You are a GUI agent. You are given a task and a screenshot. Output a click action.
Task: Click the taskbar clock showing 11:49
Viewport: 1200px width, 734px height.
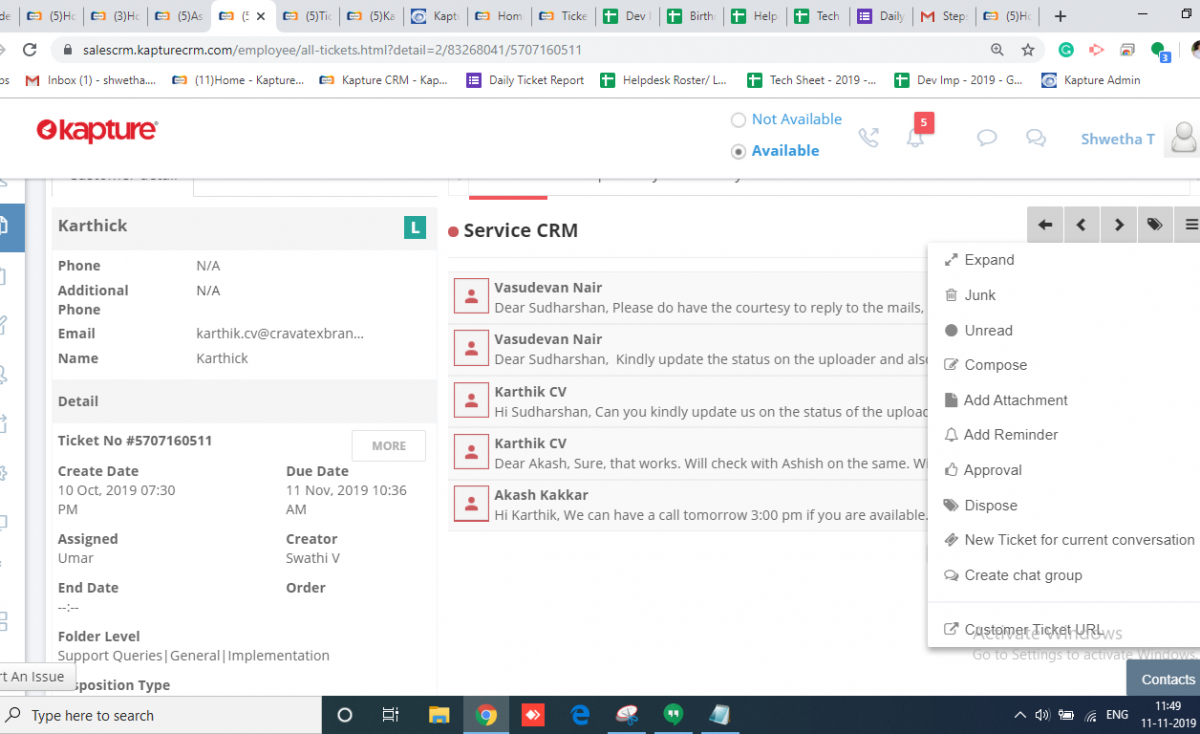click(1167, 706)
